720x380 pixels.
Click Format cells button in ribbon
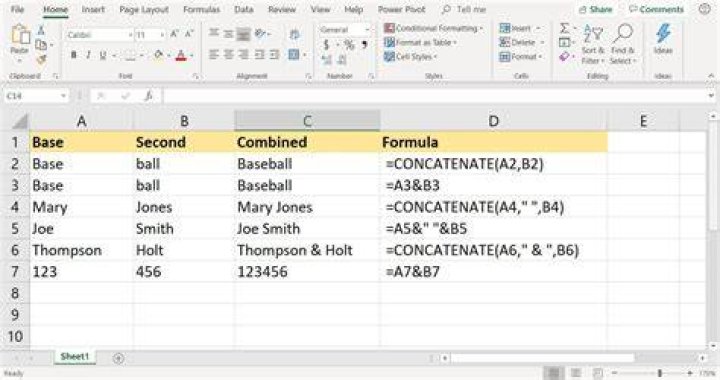(x=521, y=57)
